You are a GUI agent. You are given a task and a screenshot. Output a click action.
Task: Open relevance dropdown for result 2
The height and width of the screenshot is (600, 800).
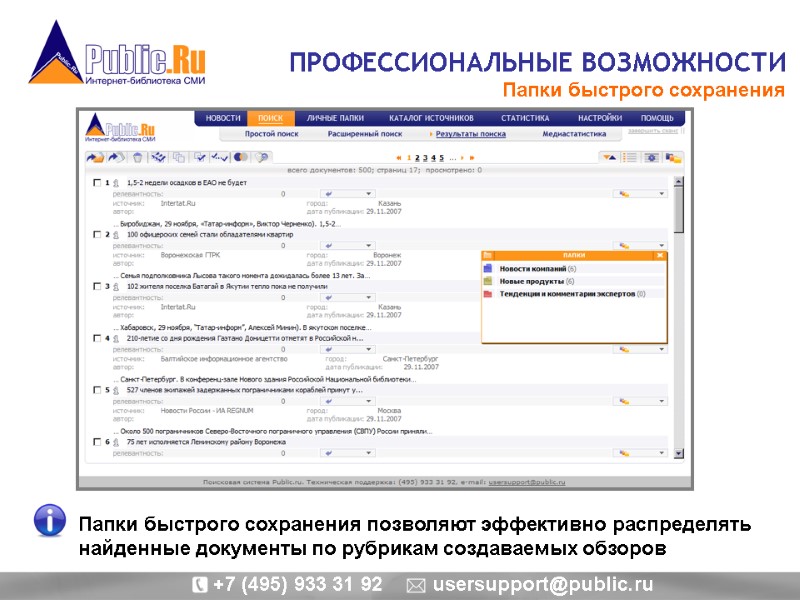pyautogui.click(x=347, y=246)
